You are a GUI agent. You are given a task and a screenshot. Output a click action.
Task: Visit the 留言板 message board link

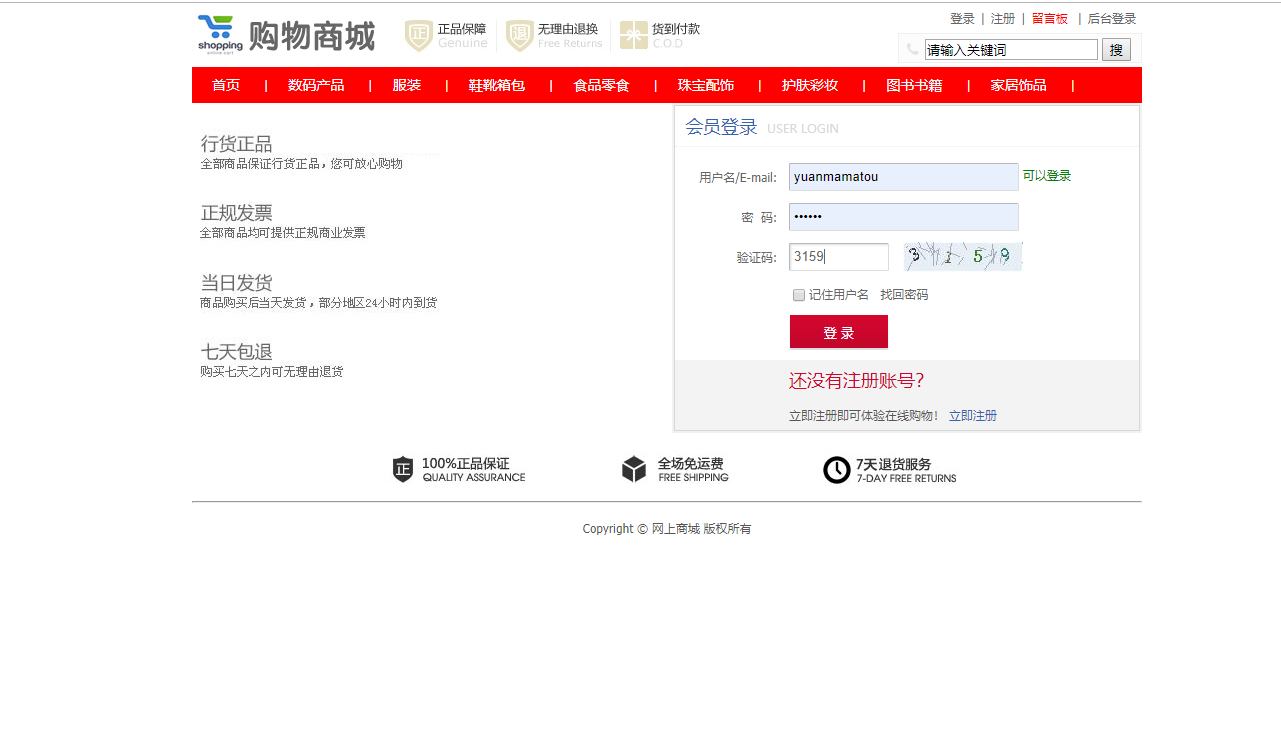[x=1050, y=18]
